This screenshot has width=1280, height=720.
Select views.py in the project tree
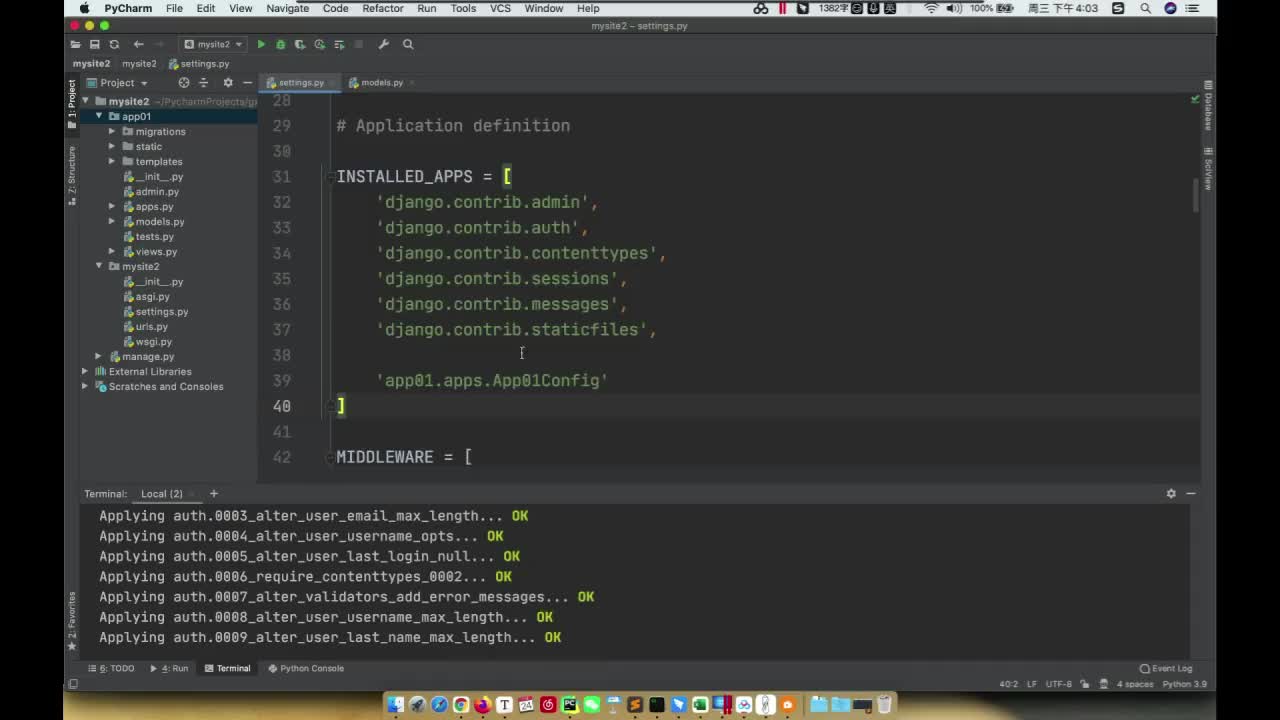[x=155, y=252]
